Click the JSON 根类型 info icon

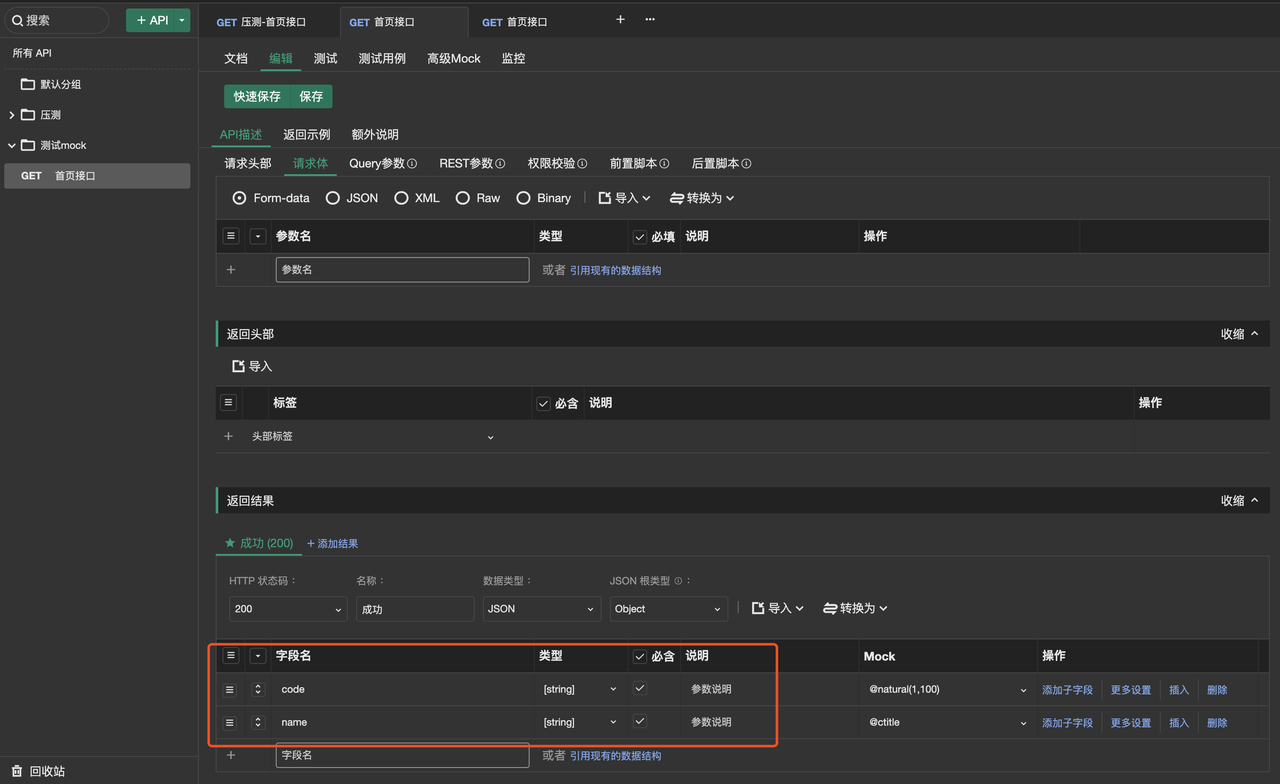coord(678,581)
